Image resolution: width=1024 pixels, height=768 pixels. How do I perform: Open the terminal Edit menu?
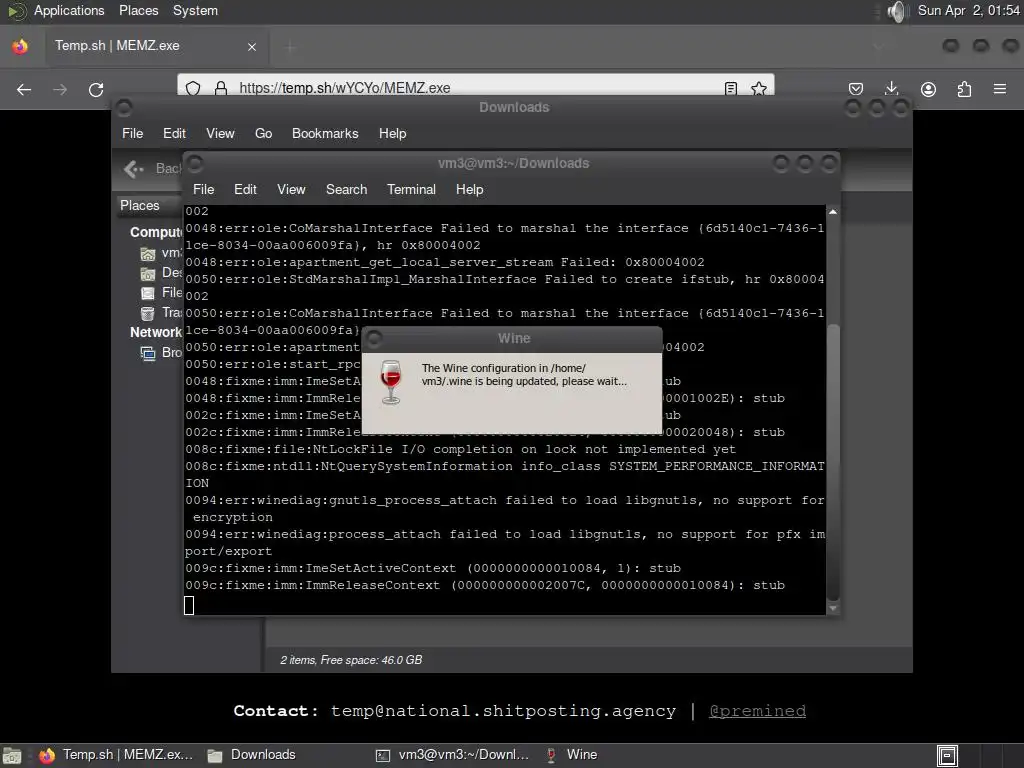coord(246,189)
